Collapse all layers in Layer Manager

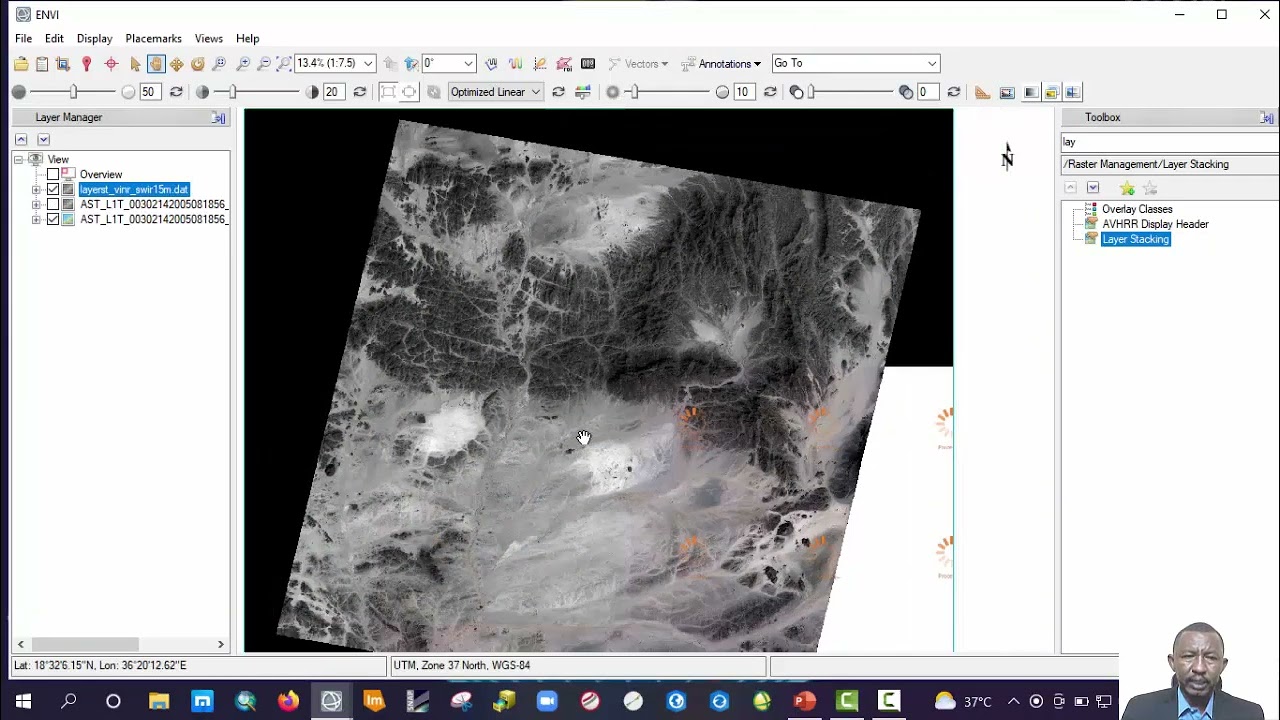click(x=21, y=139)
